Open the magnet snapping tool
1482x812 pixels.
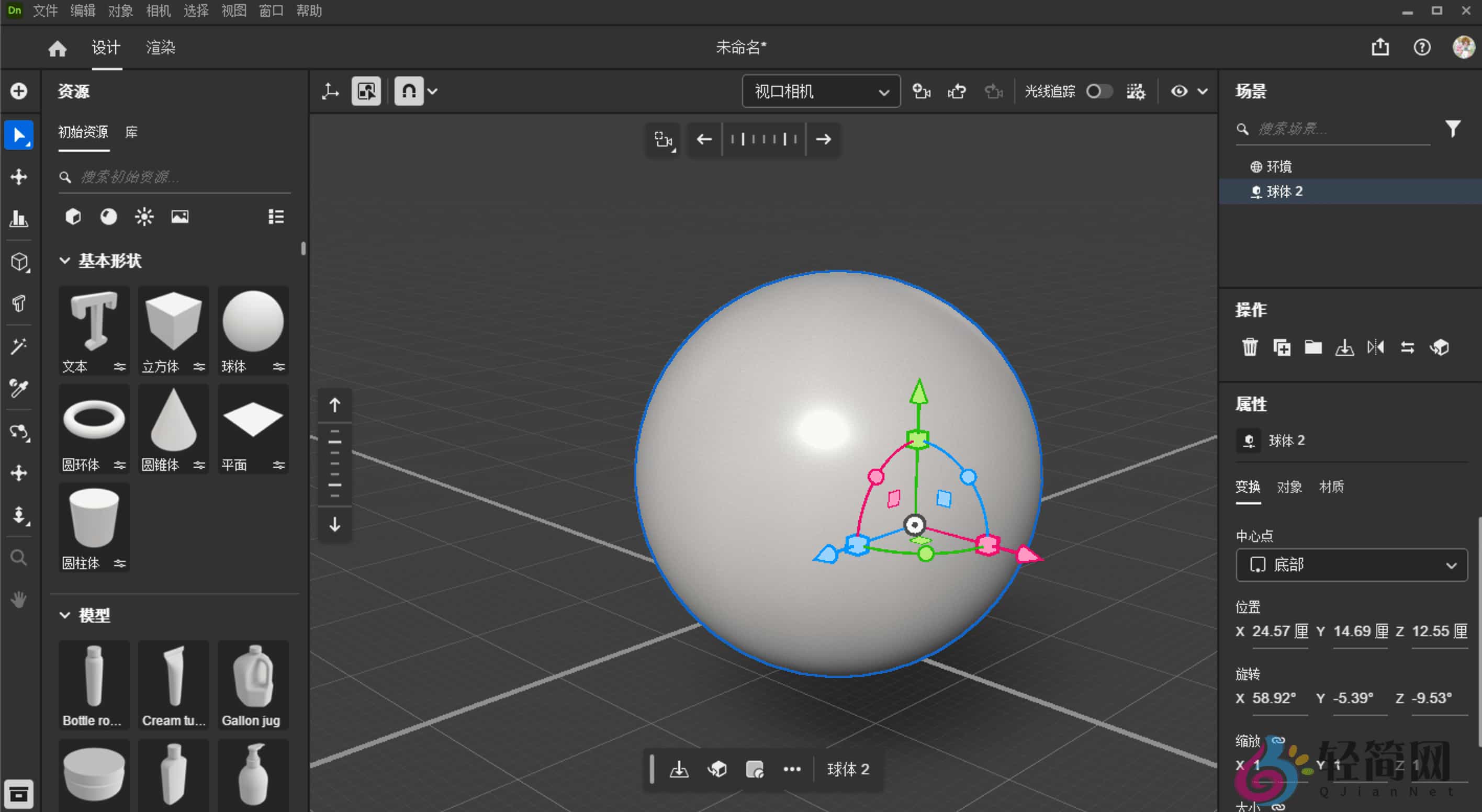click(x=409, y=91)
